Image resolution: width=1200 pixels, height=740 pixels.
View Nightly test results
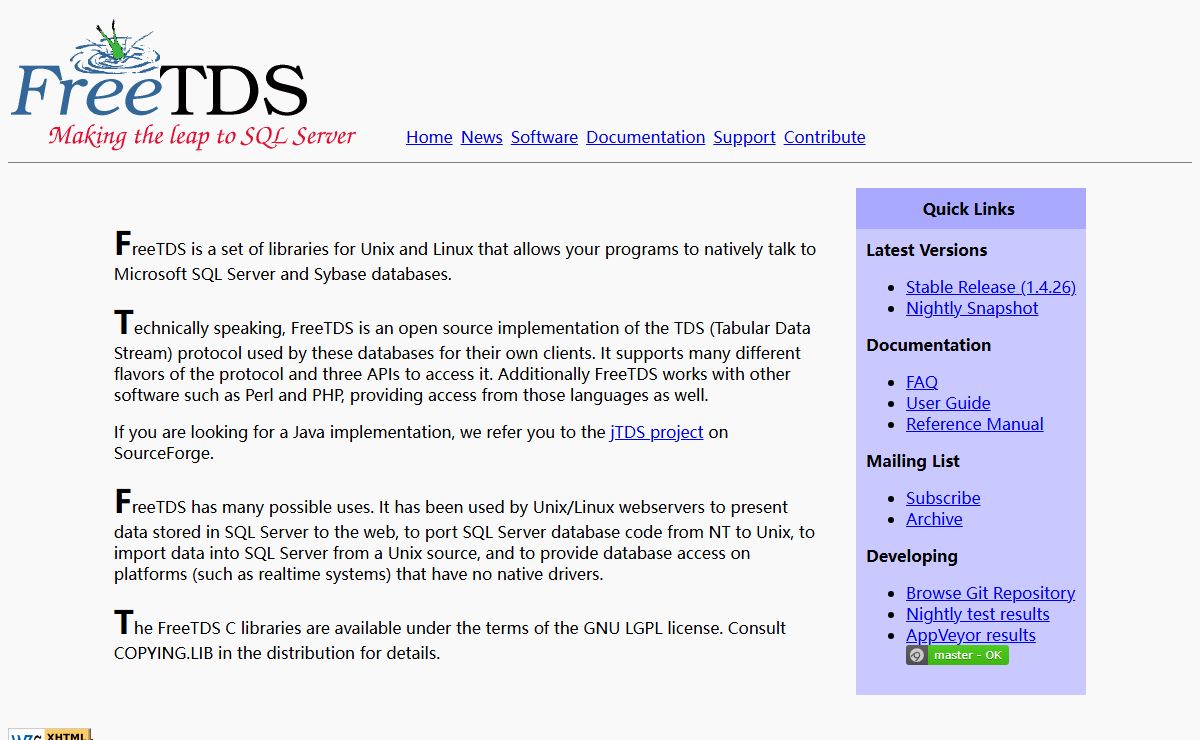coord(978,614)
